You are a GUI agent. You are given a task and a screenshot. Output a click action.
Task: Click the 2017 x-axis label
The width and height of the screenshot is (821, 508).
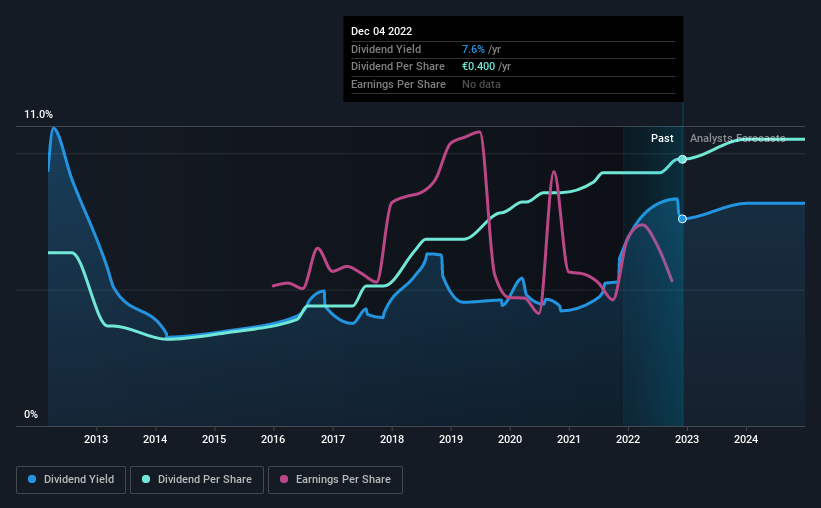pyautogui.click(x=333, y=439)
